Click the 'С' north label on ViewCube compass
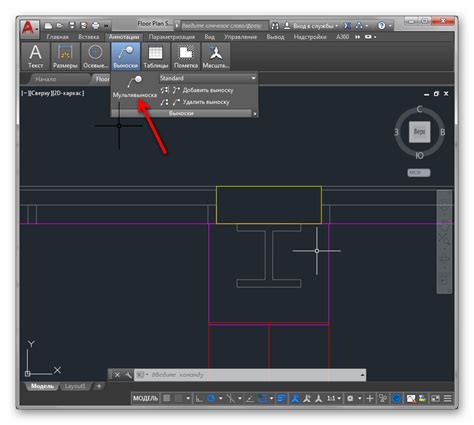Image resolution: width=474 pixels, height=425 pixels. coord(419,109)
